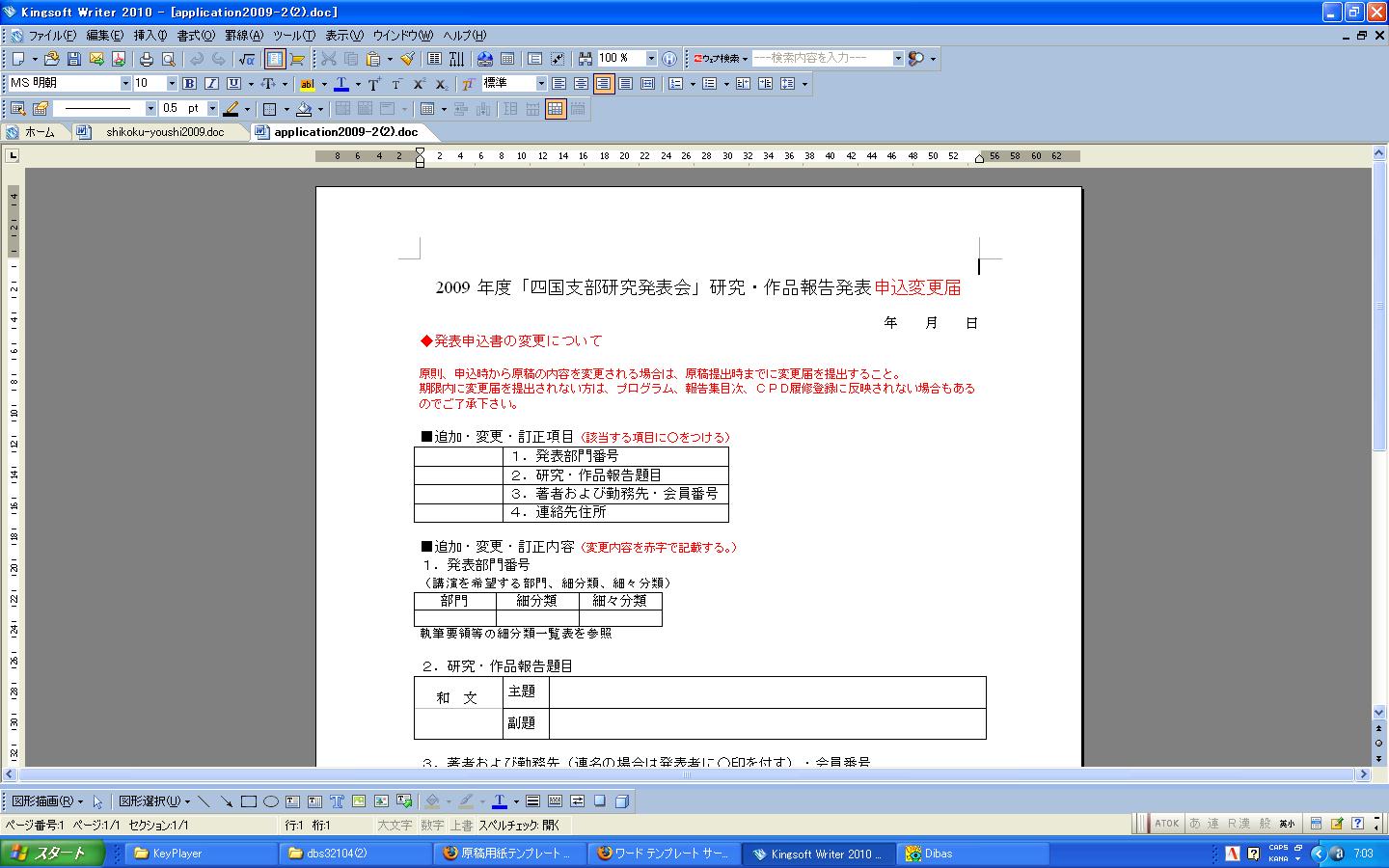This screenshot has height=868, width=1389.
Task: Open Print Preview with the magnifier page icon
Action: pyautogui.click(x=168, y=59)
